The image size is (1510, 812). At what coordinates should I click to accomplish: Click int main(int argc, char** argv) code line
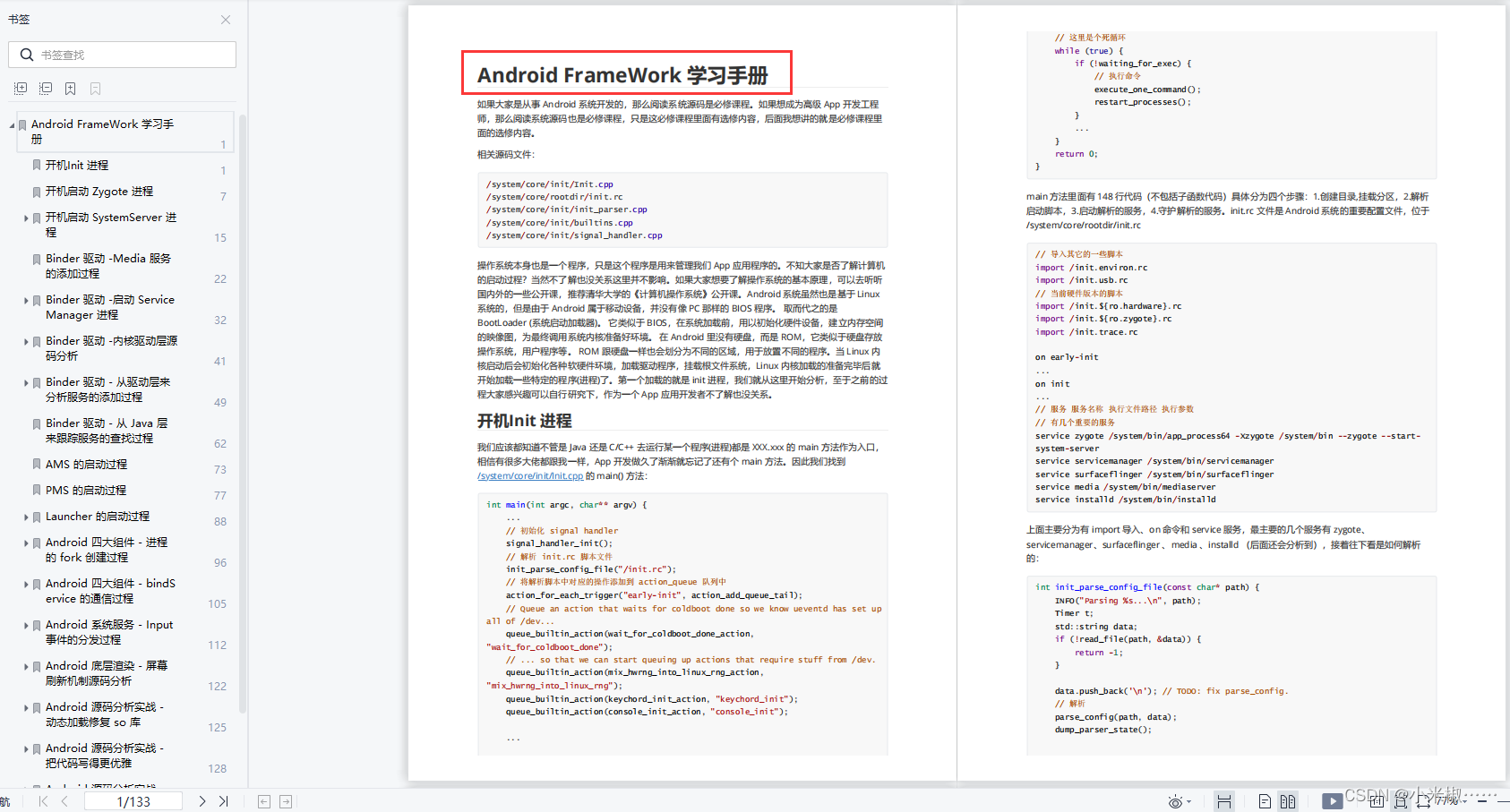click(567, 505)
